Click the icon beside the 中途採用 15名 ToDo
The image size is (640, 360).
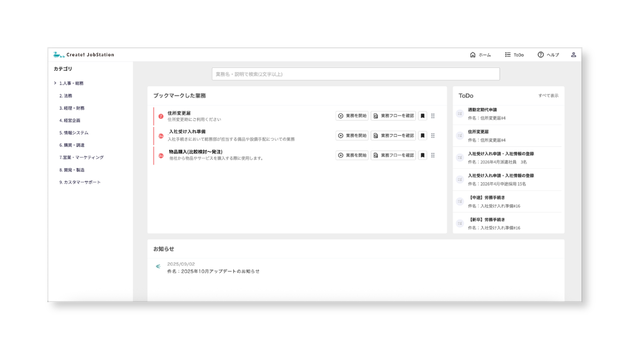point(460,180)
